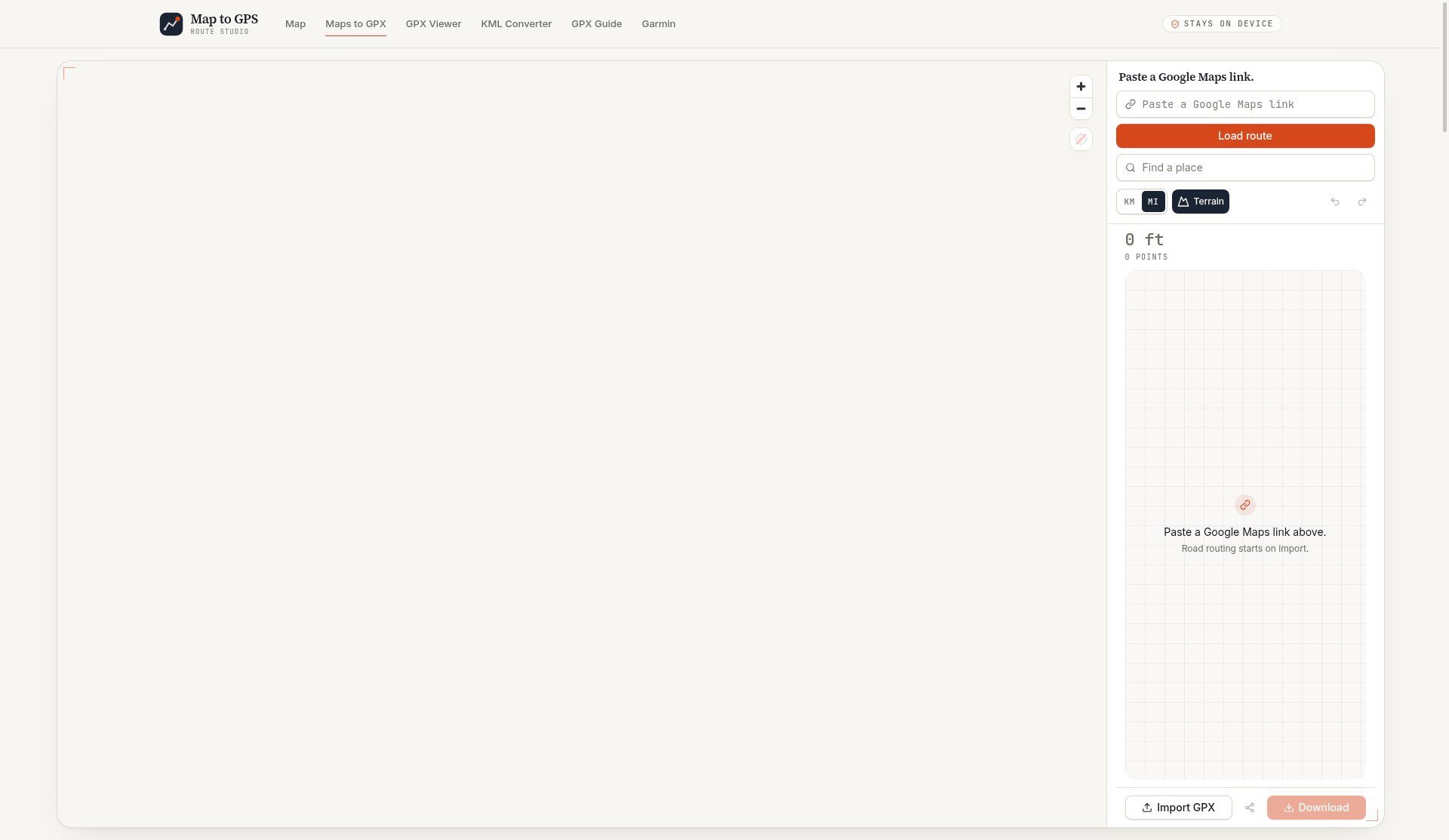Click the '0 ft' distance readout
This screenshot has height=840, width=1449.
point(1144,240)
